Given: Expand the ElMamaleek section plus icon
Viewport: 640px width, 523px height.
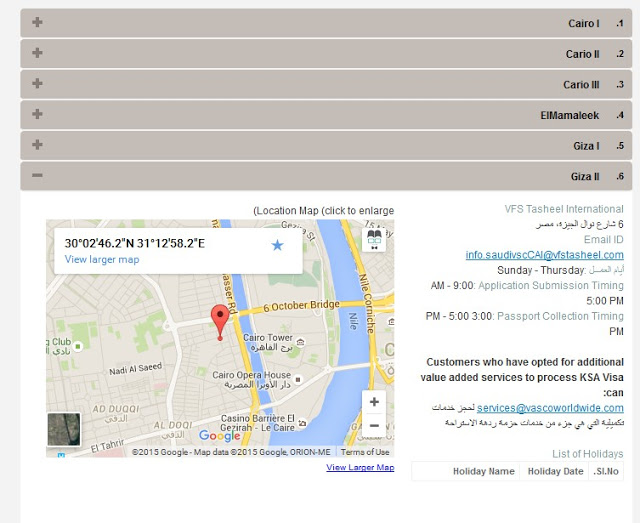Looking at the screenshot, I should [x=37, y=114].
